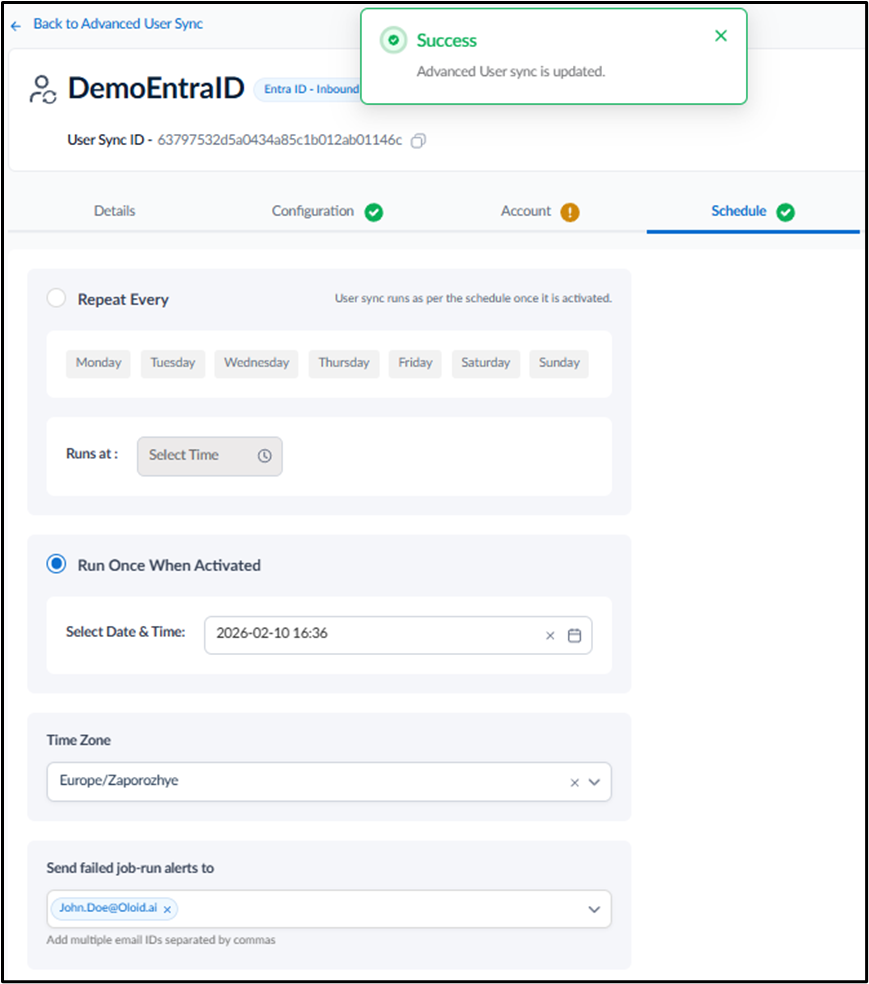Viewport: 869px width, 984px height.
Task: Toggle Saturday in repeat days
Action: tap(486, 363)
